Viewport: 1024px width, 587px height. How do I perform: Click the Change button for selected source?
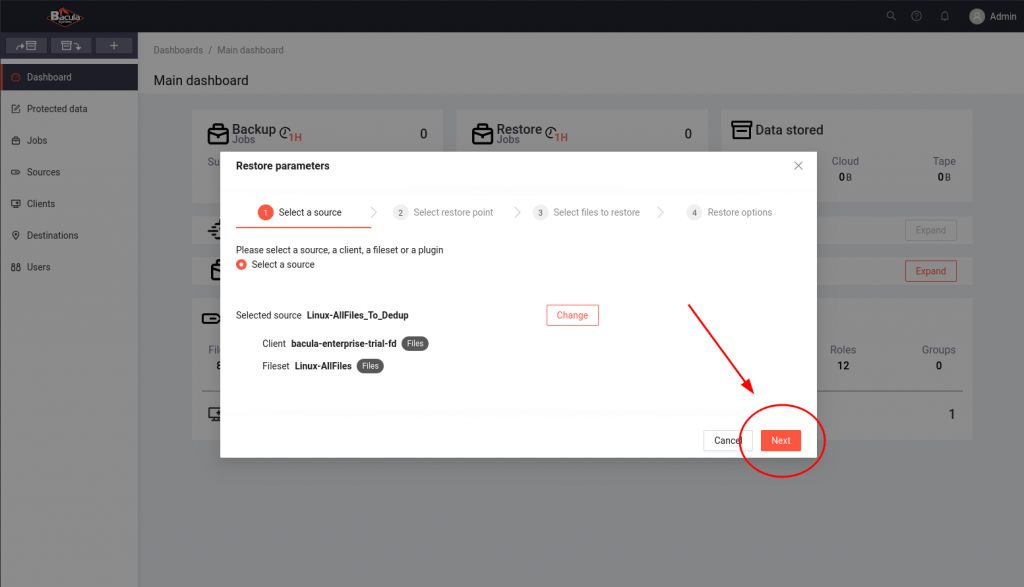572,315
